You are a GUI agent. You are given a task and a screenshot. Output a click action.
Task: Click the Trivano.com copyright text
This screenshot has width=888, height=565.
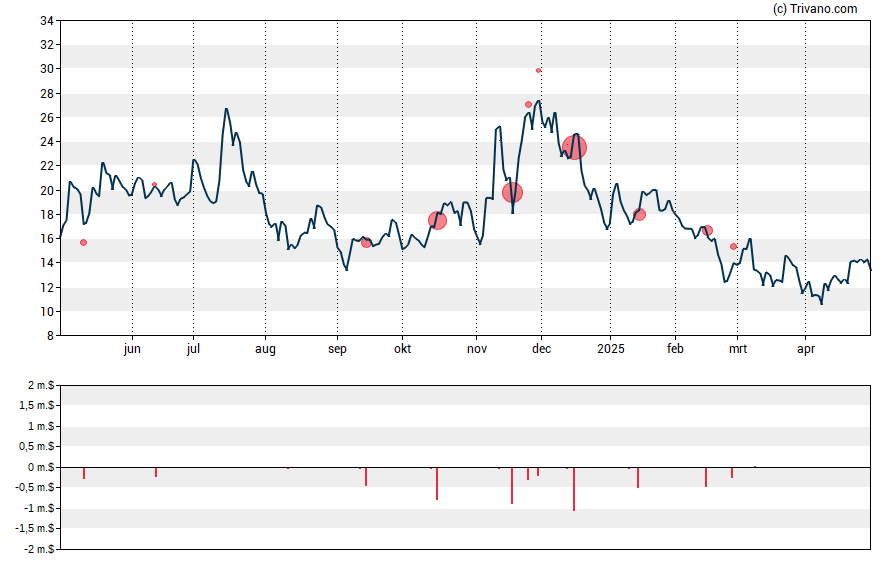[815, 8]
